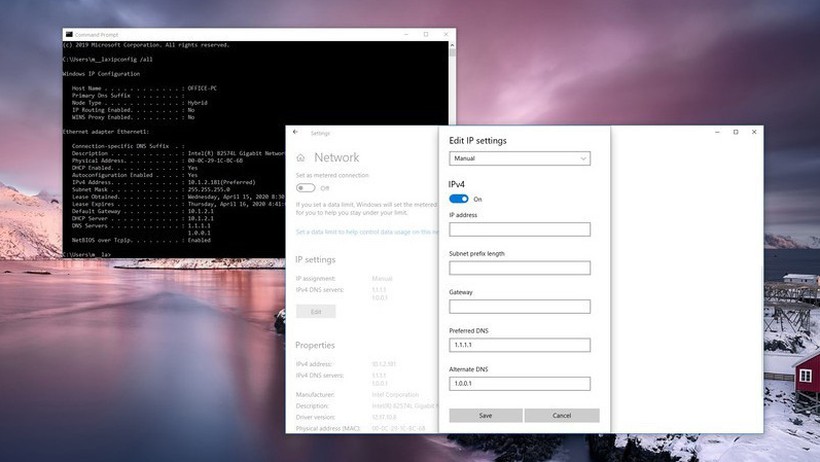
Task: Save the IP settings
Action: (485, 415)
